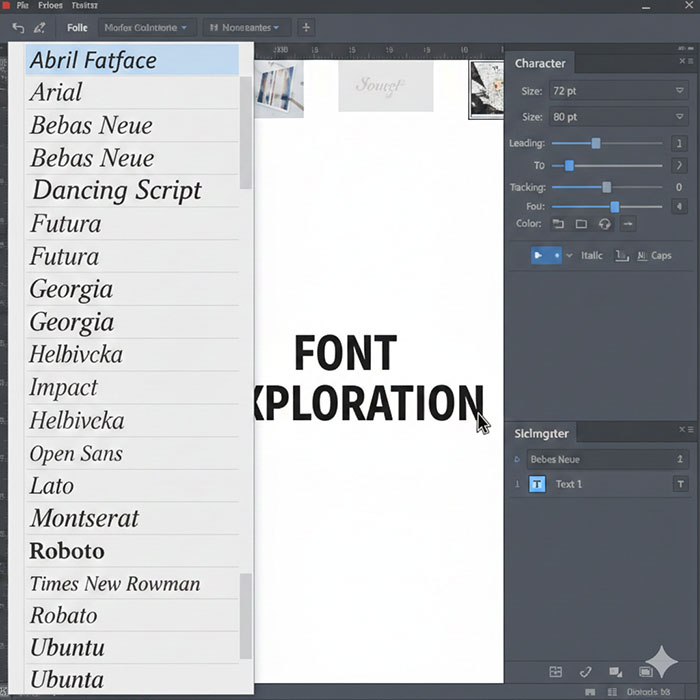The width and height of the screenshot is (700, 700).
Task: Close the Character panel with its X
Action: (682, 61)
